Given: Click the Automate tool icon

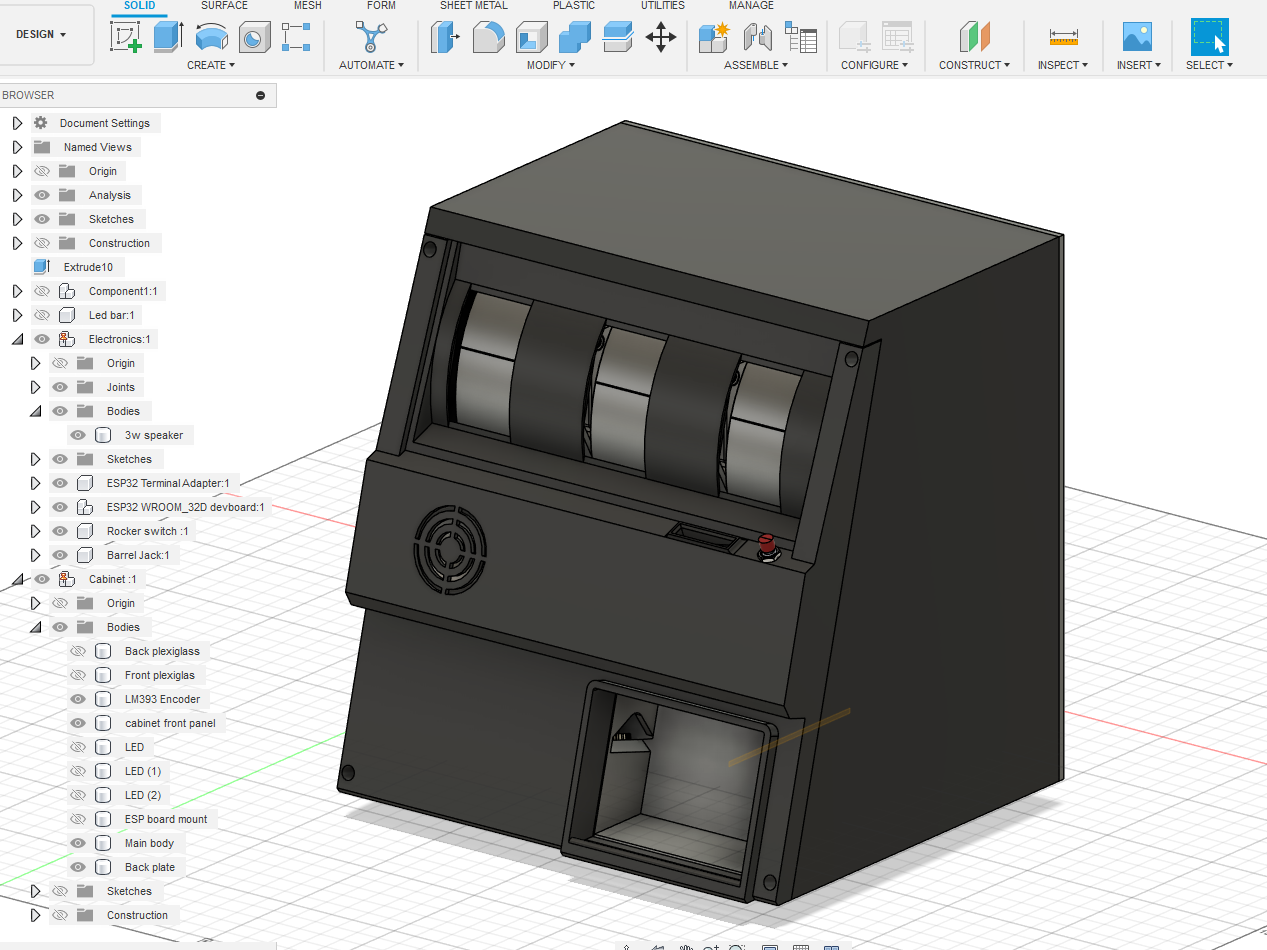Looking at the screenshot, I should (371, 38).
